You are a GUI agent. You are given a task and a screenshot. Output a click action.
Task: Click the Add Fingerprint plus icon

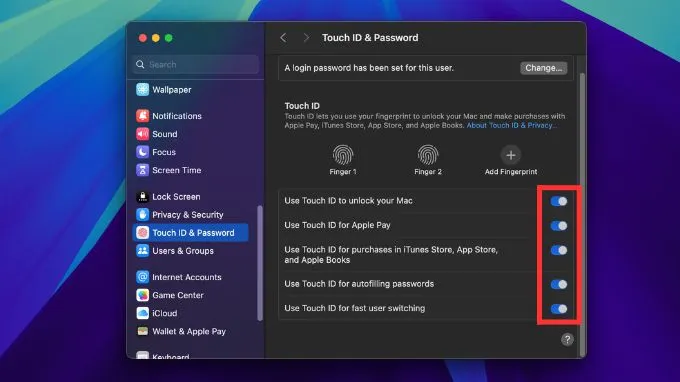coord(510,155)
